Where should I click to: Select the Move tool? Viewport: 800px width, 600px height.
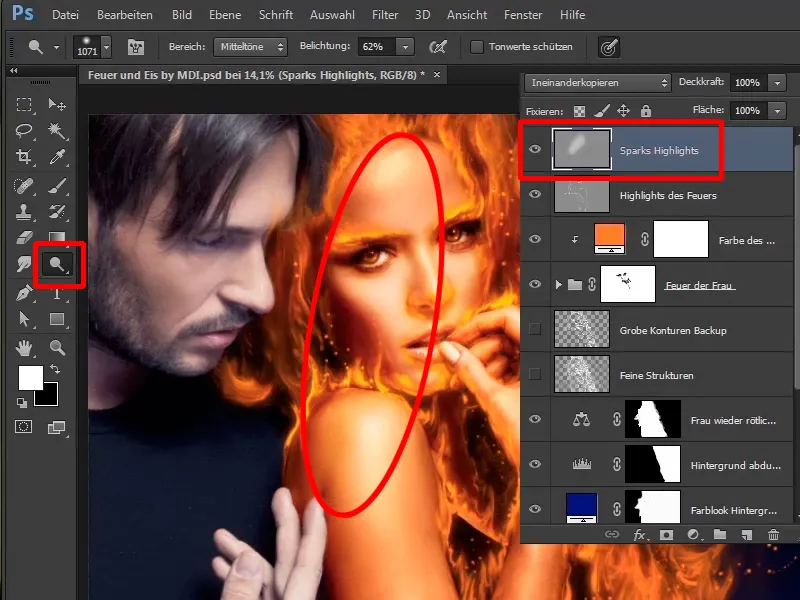(57, 105)
